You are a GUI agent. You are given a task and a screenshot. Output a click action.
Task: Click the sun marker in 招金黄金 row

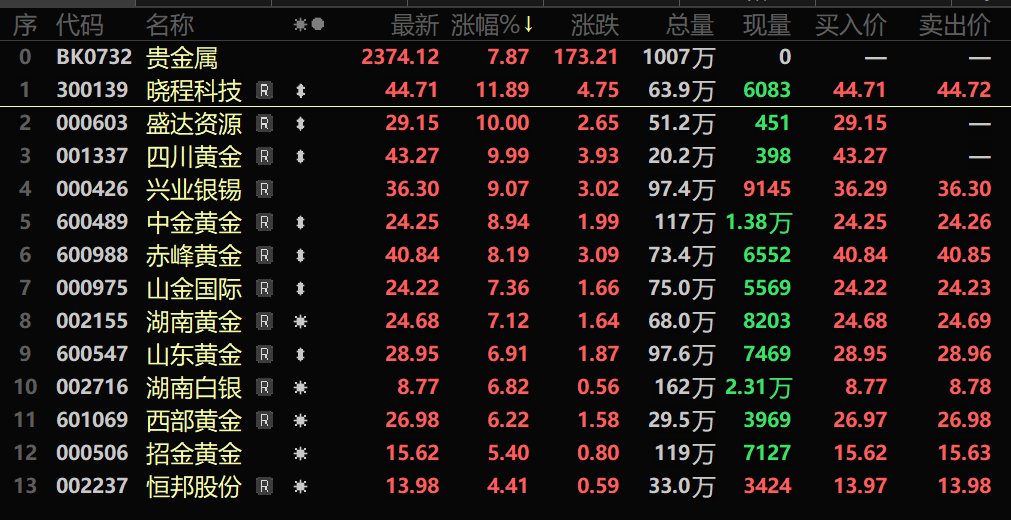pos(300,454)
